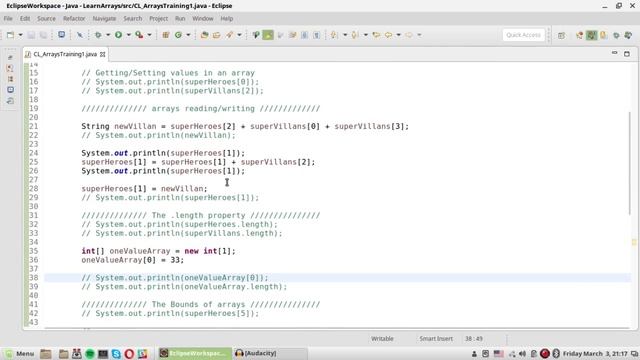The width and height of the screenshot is (640, 360).
Task: Toggle the highlighted Mark Occurrences button
Action: pos(268,35)
